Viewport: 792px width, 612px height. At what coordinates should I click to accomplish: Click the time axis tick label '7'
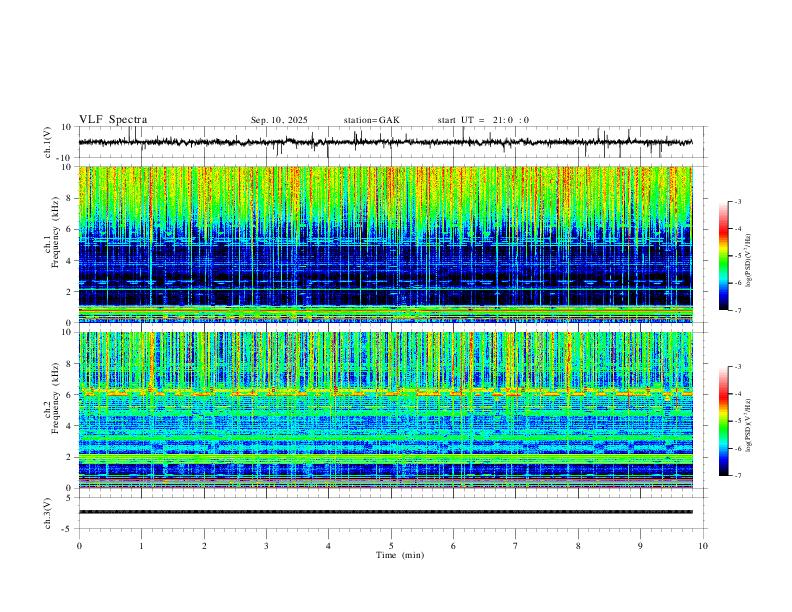[516, 546]
